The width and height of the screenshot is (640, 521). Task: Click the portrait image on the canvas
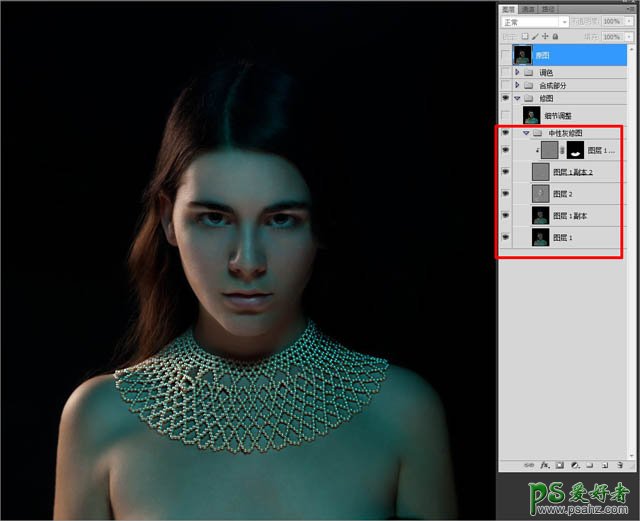(x=248, y=261)
